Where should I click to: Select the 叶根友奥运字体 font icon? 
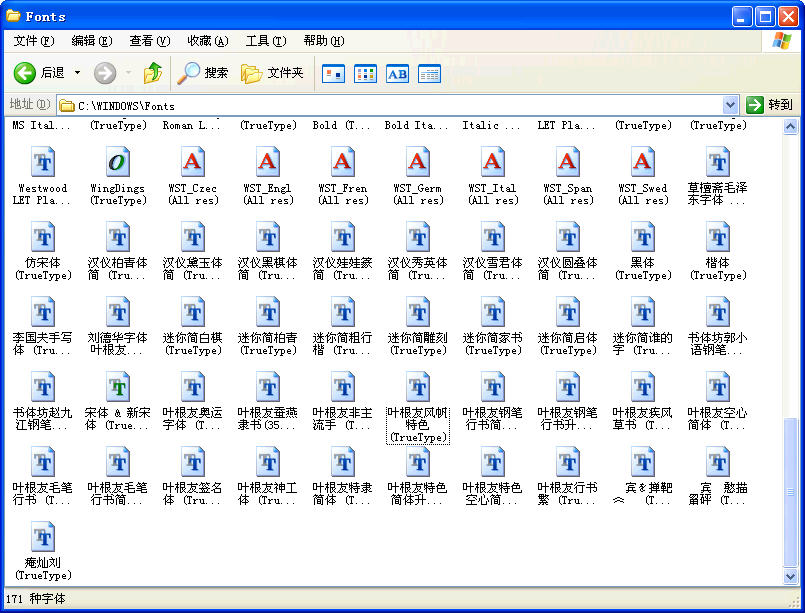coord(193,387)
